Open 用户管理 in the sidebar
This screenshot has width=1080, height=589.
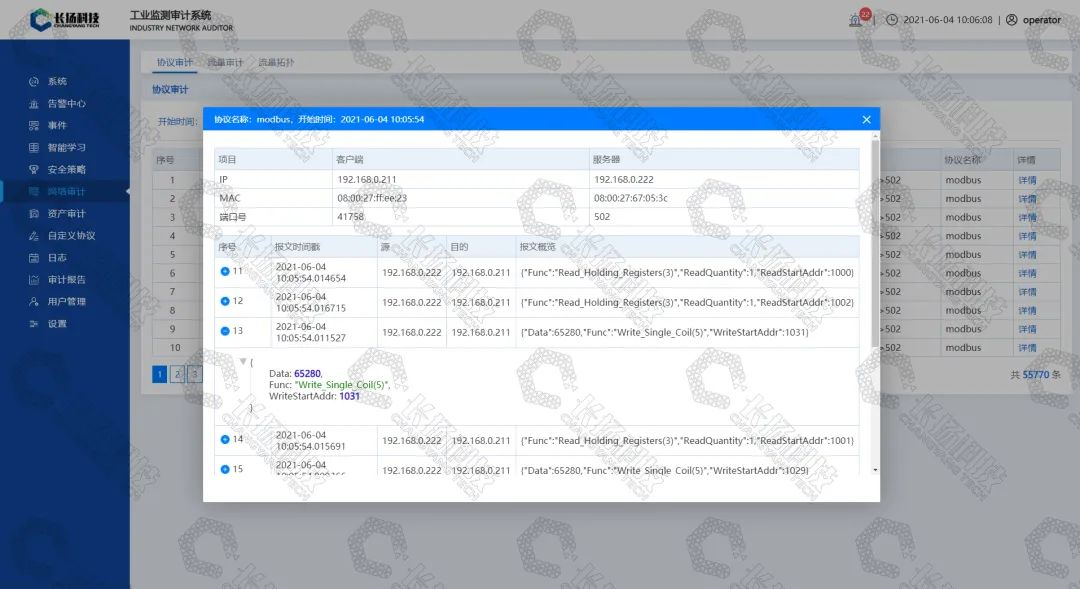coord(66,302)
